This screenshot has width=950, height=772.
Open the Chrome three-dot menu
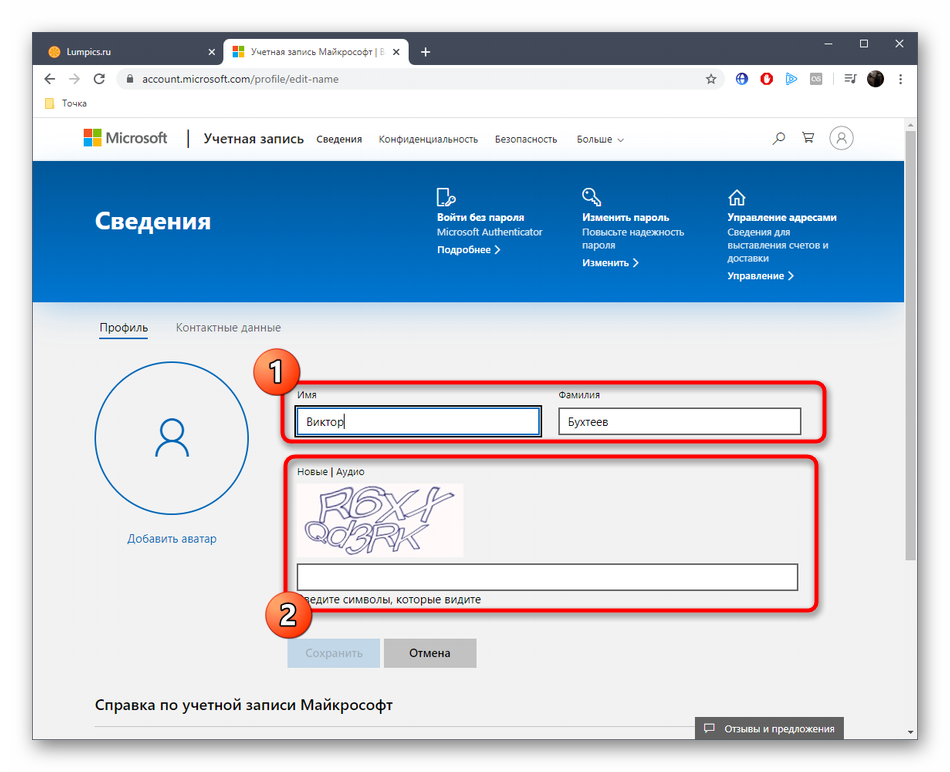[x=900, y=79]
